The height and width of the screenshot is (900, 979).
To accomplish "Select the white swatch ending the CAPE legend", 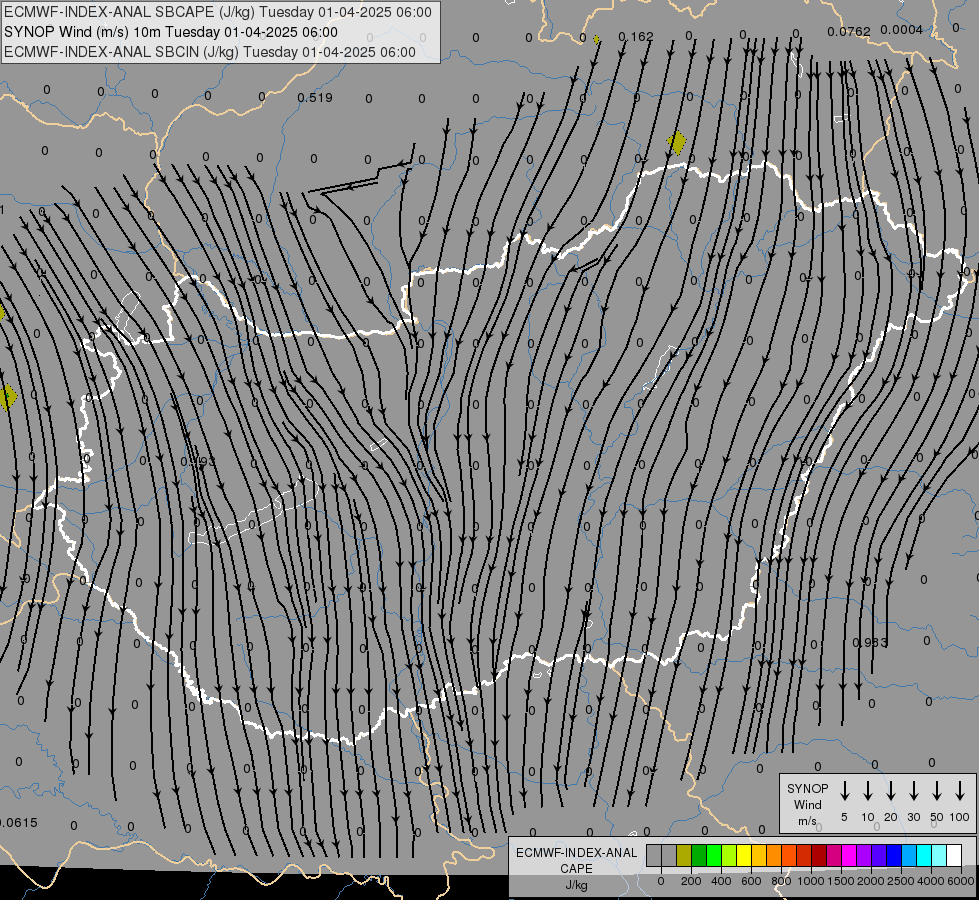I will click(953, 855).
